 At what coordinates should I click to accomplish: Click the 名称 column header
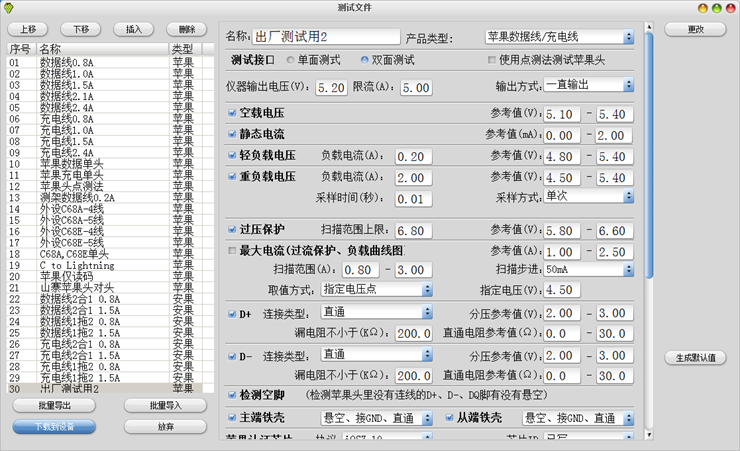pos(100,48)
